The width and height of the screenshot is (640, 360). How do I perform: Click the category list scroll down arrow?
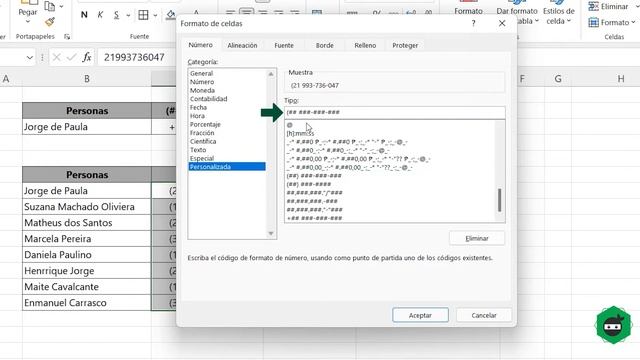tap(271, 233)
